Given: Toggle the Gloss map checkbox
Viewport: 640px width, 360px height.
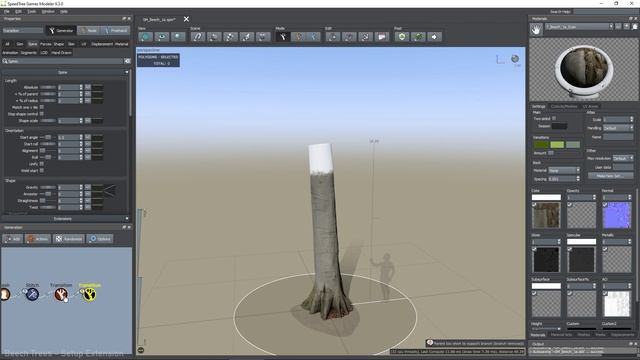Looking at the screenshot, I should click(x=534, y=249).
